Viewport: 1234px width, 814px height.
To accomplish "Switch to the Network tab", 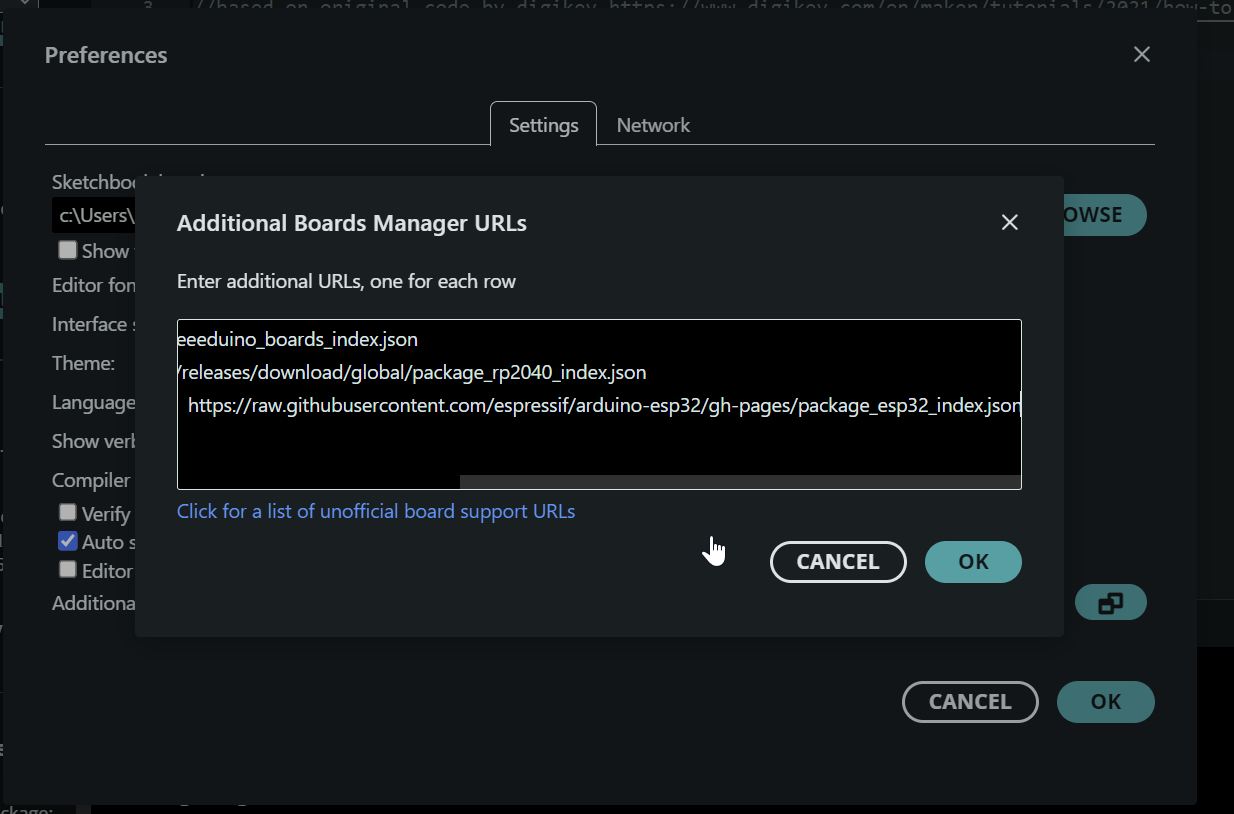I will pos(653,125).
